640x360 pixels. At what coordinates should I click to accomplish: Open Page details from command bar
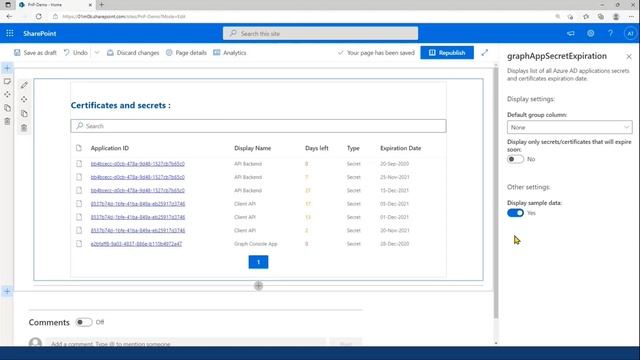tap(186, 53)
